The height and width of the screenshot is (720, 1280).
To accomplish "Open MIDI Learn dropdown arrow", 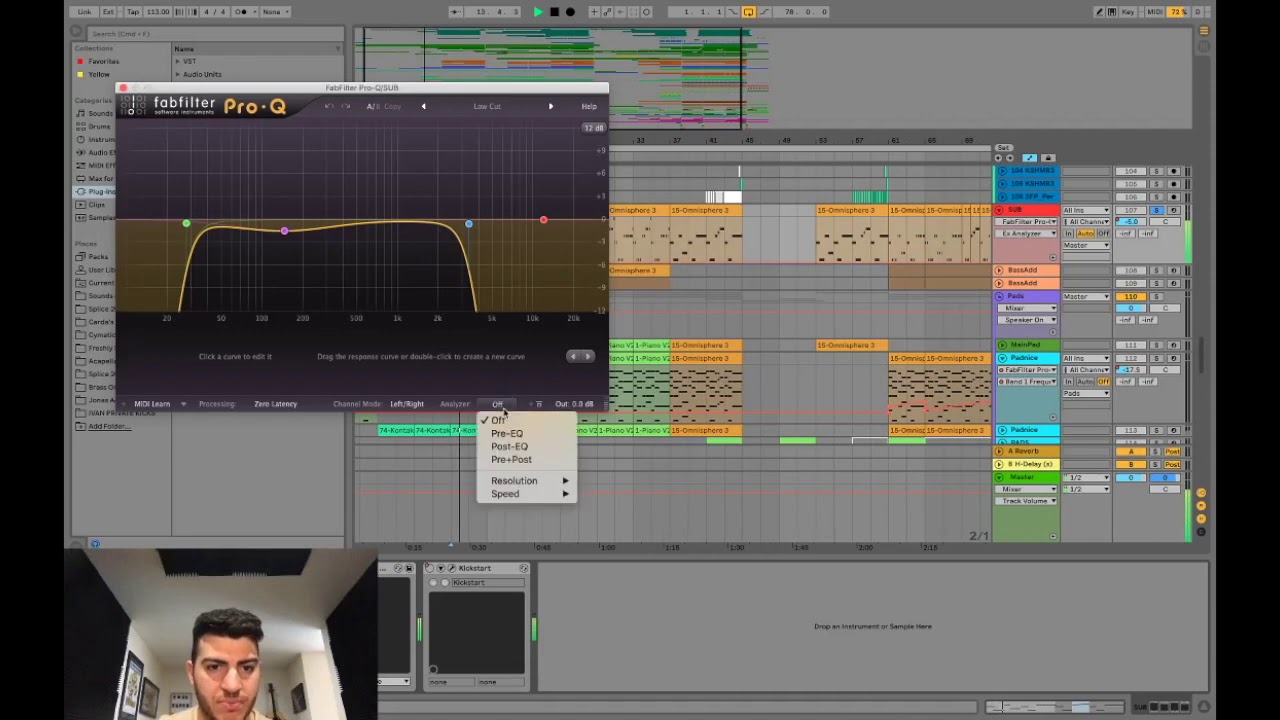I will [x=183, y=404].
